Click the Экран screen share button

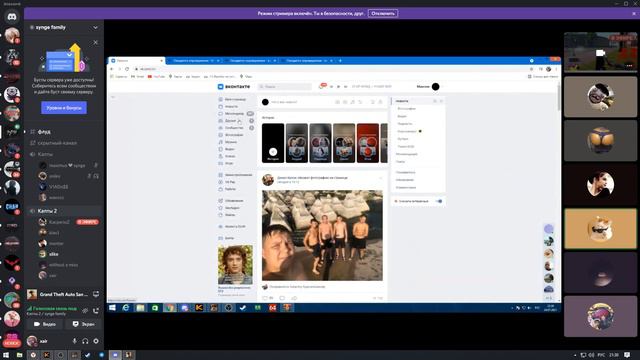83,324
